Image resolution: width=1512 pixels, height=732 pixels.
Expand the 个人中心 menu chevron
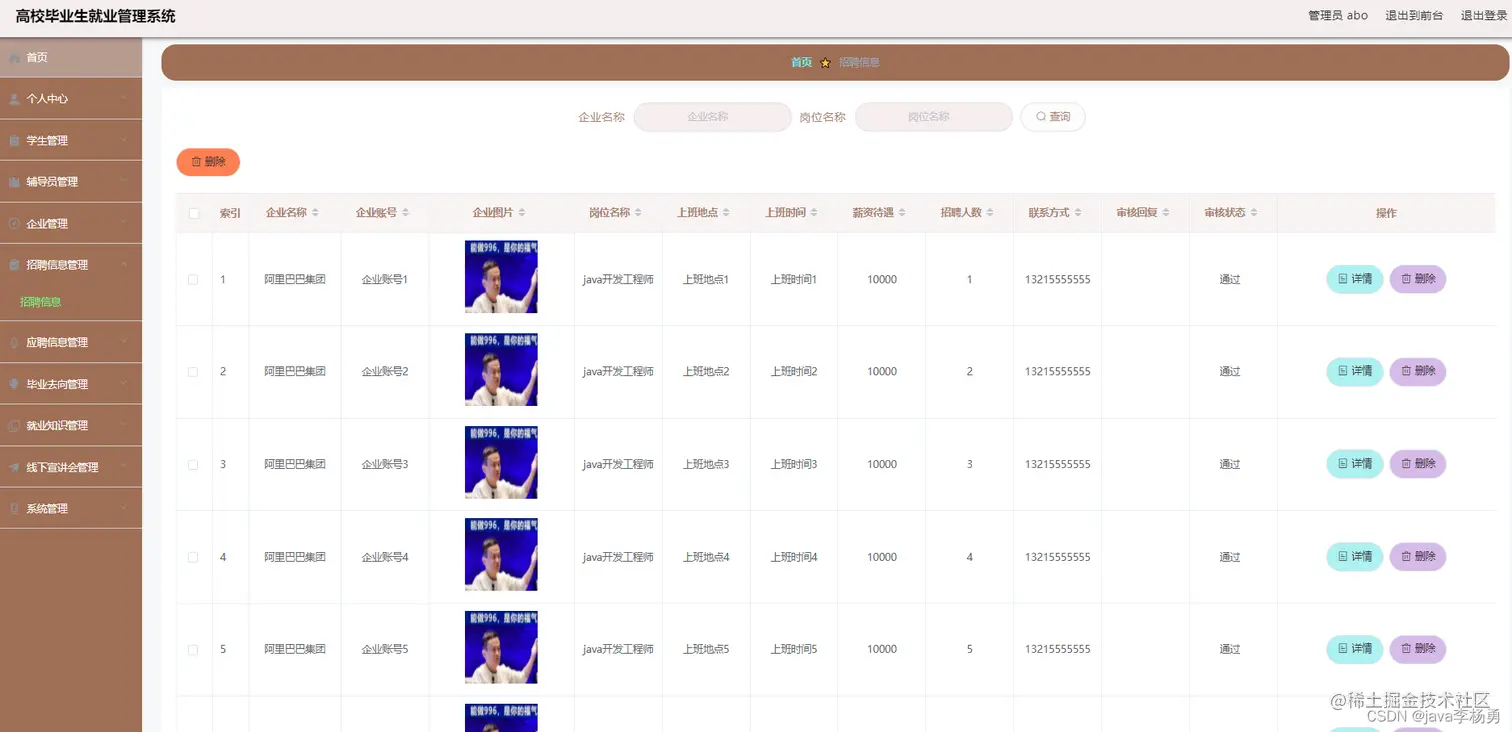(x=123, y=99)
